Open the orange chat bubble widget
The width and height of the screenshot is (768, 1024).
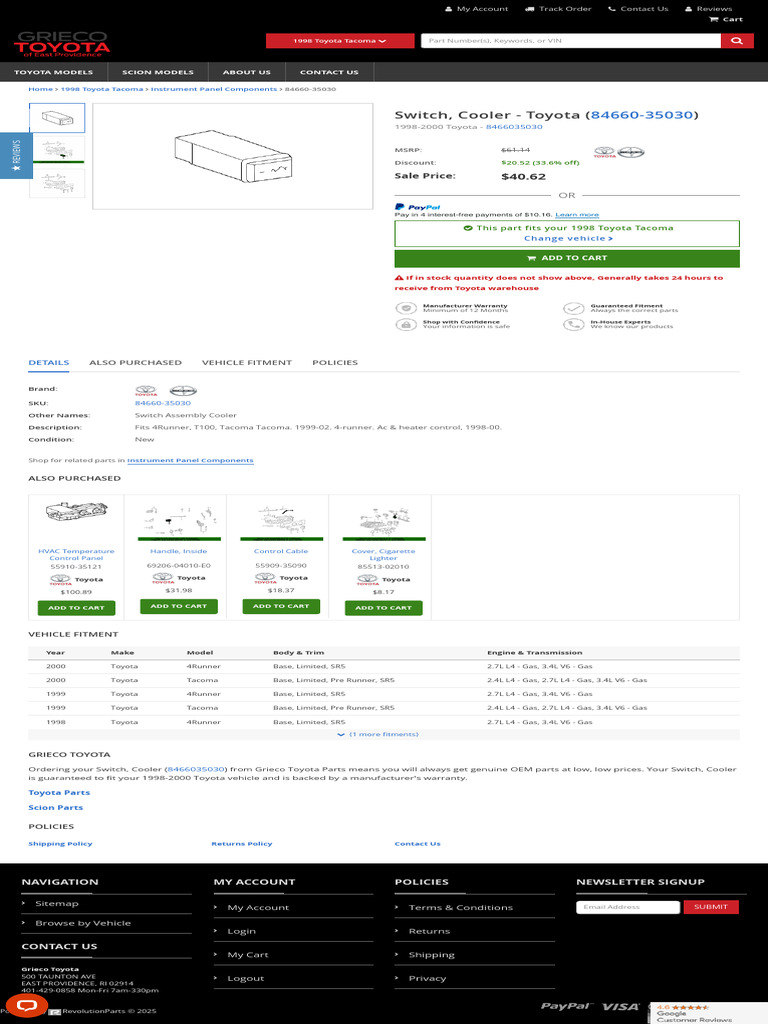(x=26, y=1006)
